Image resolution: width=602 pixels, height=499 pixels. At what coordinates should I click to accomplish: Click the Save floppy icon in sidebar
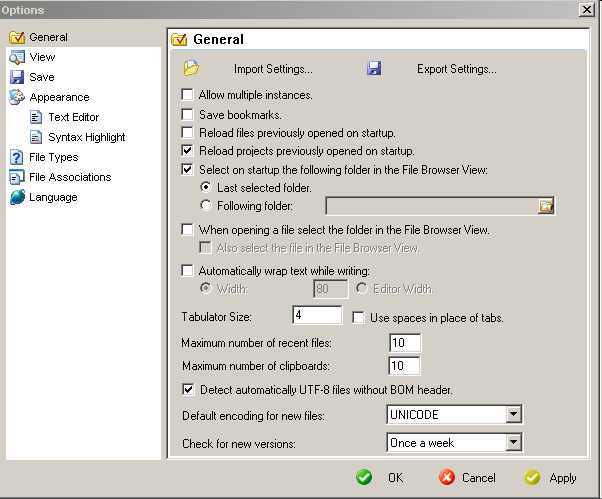click(x=17, y=77)
